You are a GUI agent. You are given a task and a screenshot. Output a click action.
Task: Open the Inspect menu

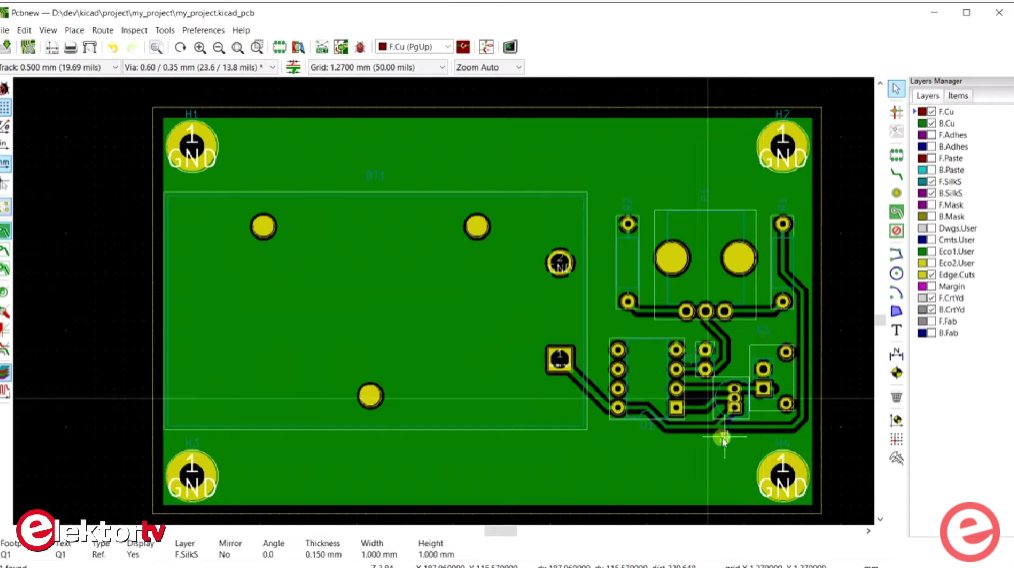point(134,30)
